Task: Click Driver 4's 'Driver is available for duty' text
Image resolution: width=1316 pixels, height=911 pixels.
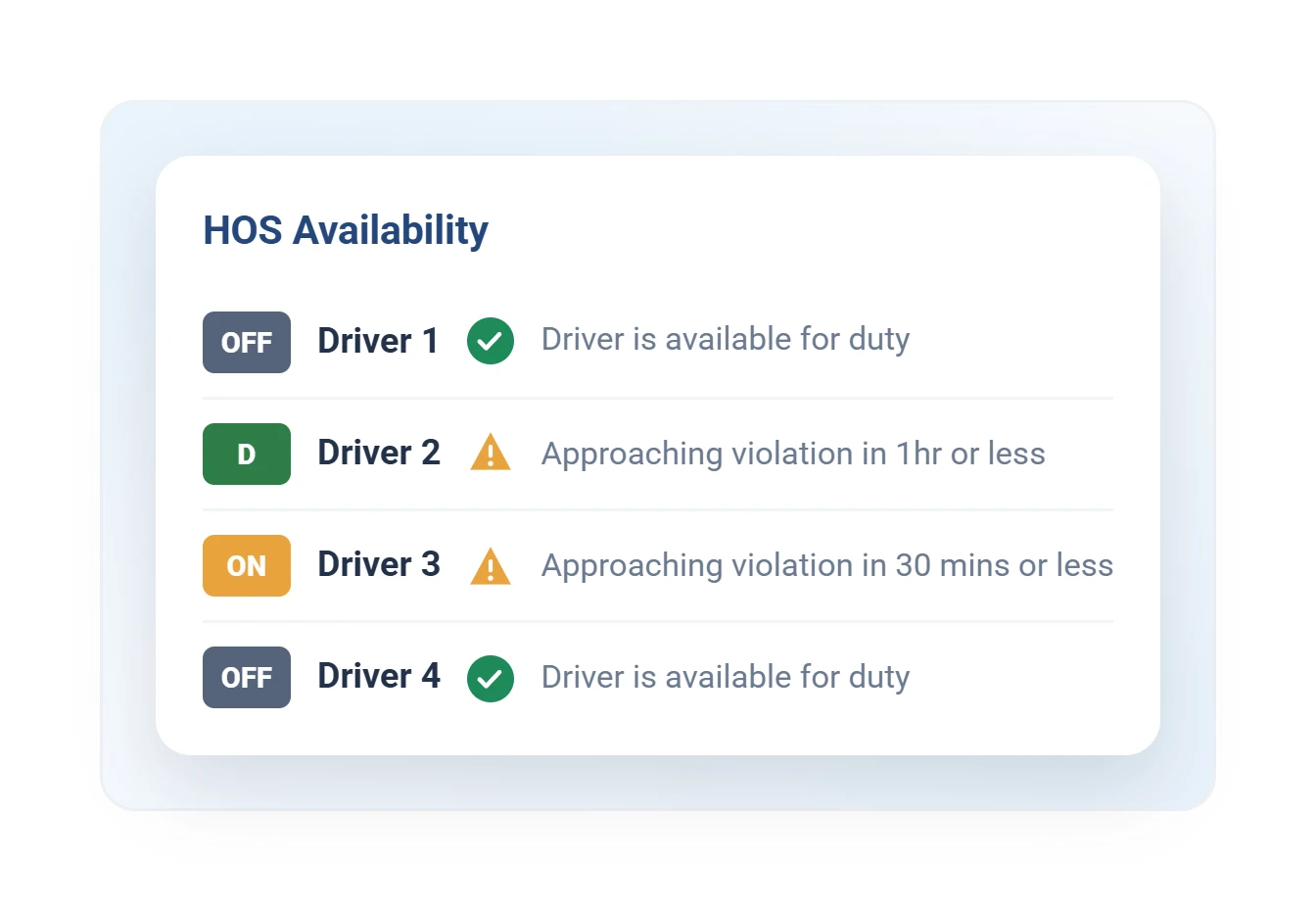Action: (x=726, y=678)
